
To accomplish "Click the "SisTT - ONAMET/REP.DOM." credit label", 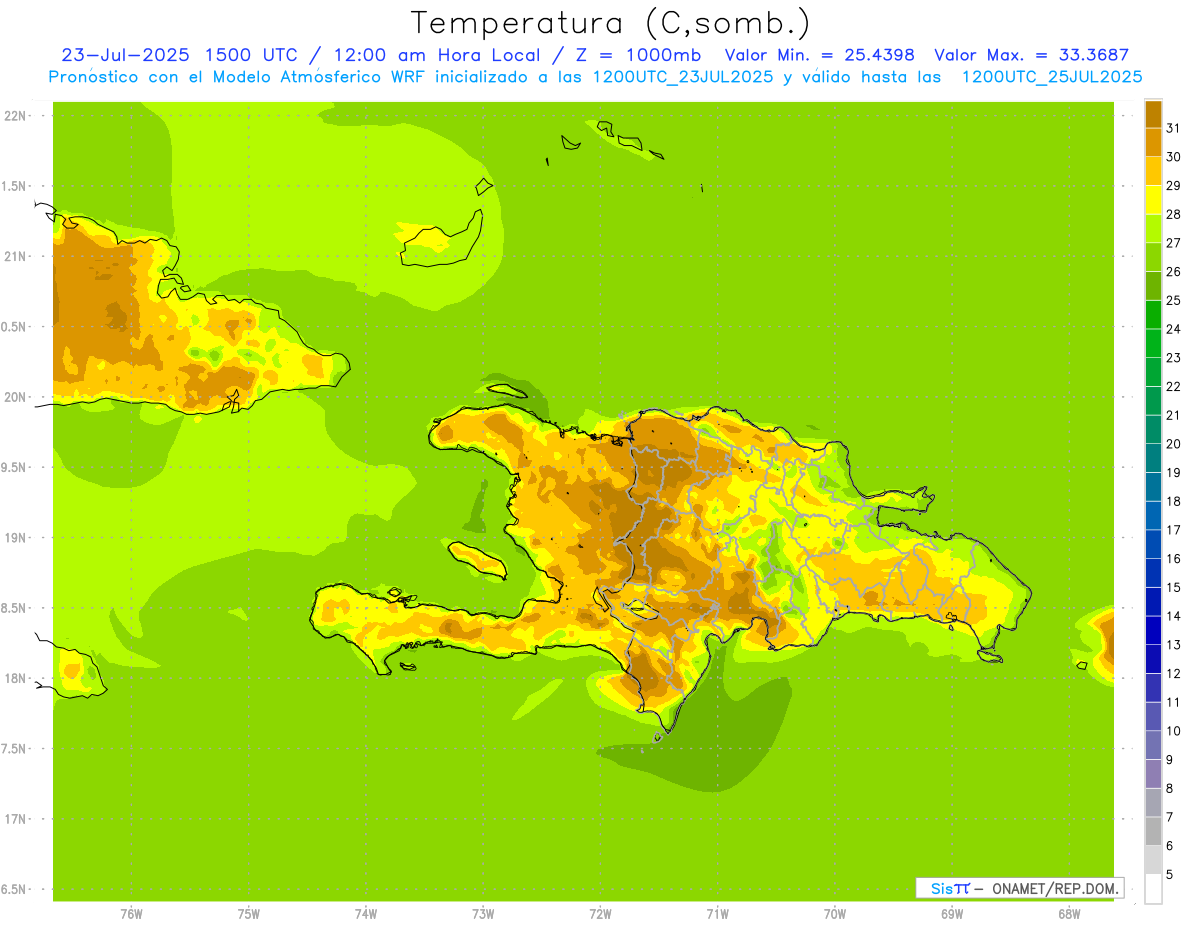I will tap(1020, 888).
